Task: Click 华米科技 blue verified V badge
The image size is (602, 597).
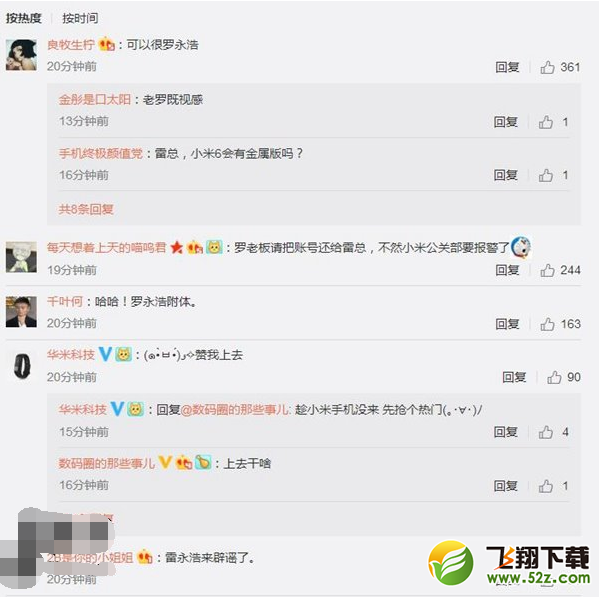Action: (x=105, y=354)
